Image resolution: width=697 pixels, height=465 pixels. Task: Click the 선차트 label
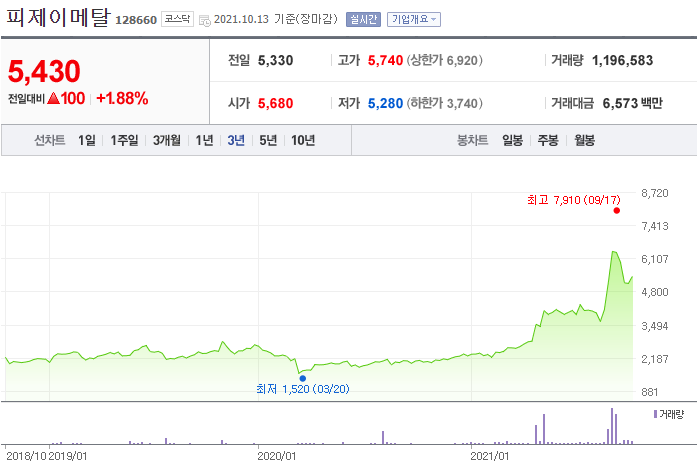(x=49, y=140)
